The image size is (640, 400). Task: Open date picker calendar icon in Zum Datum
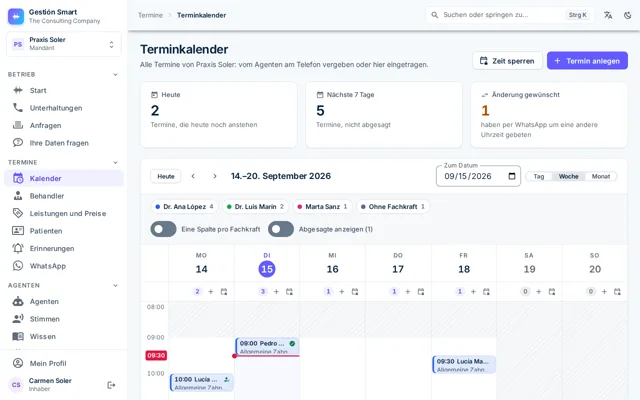click(512, 176)
